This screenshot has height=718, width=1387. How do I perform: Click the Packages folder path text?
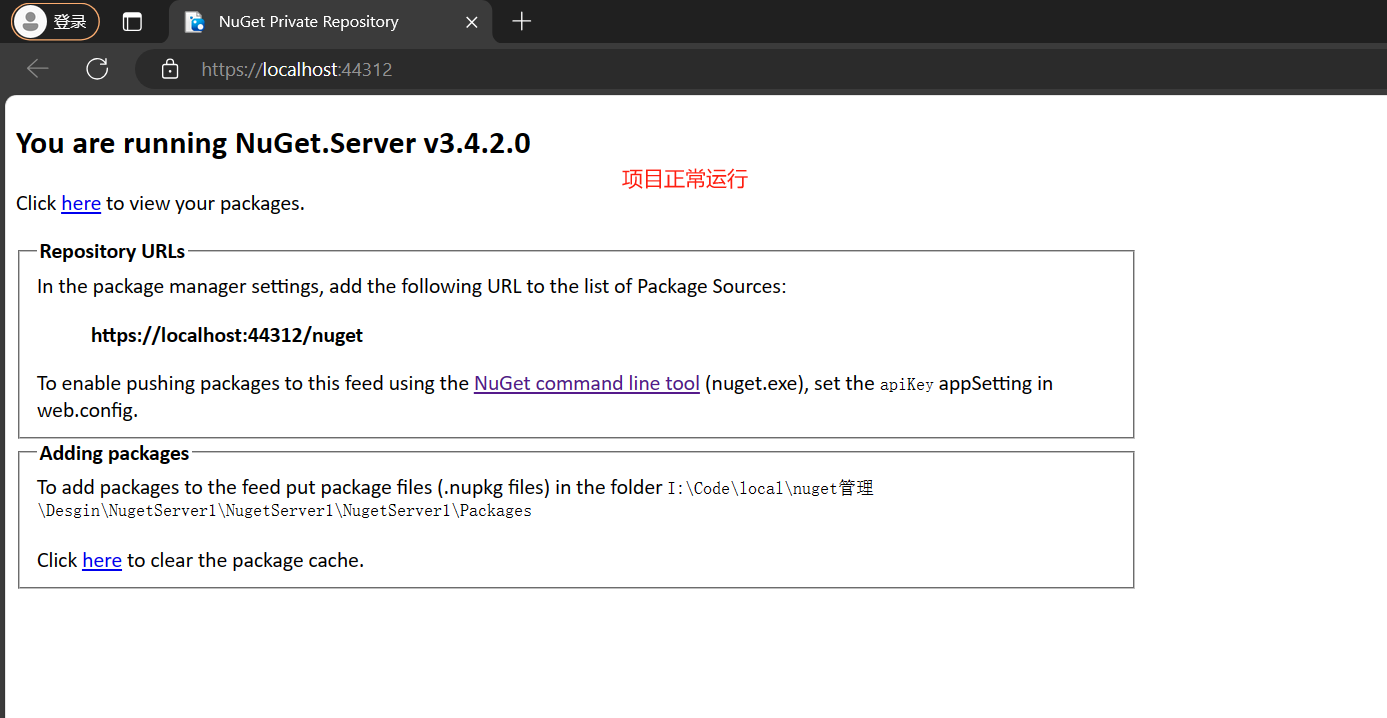pos(455,499)
